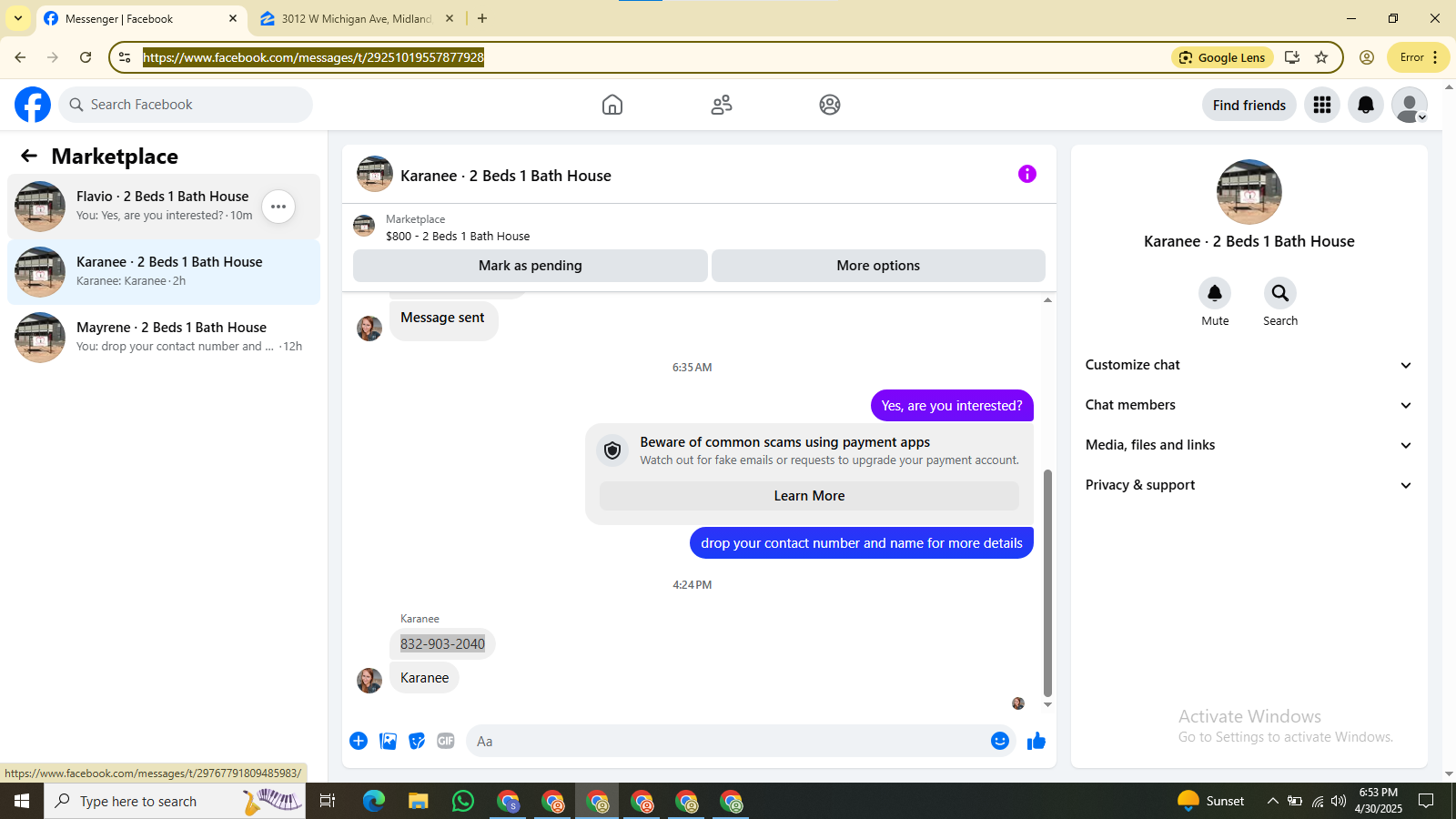Click the Marketplace back arrow

tap(29, 156)
